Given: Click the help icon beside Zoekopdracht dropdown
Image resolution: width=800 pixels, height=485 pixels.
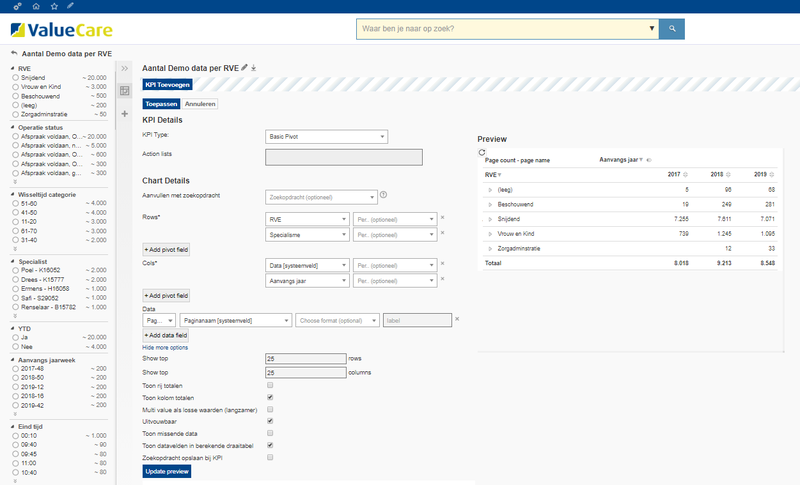Looking at the screenshot, I should 384,195.
